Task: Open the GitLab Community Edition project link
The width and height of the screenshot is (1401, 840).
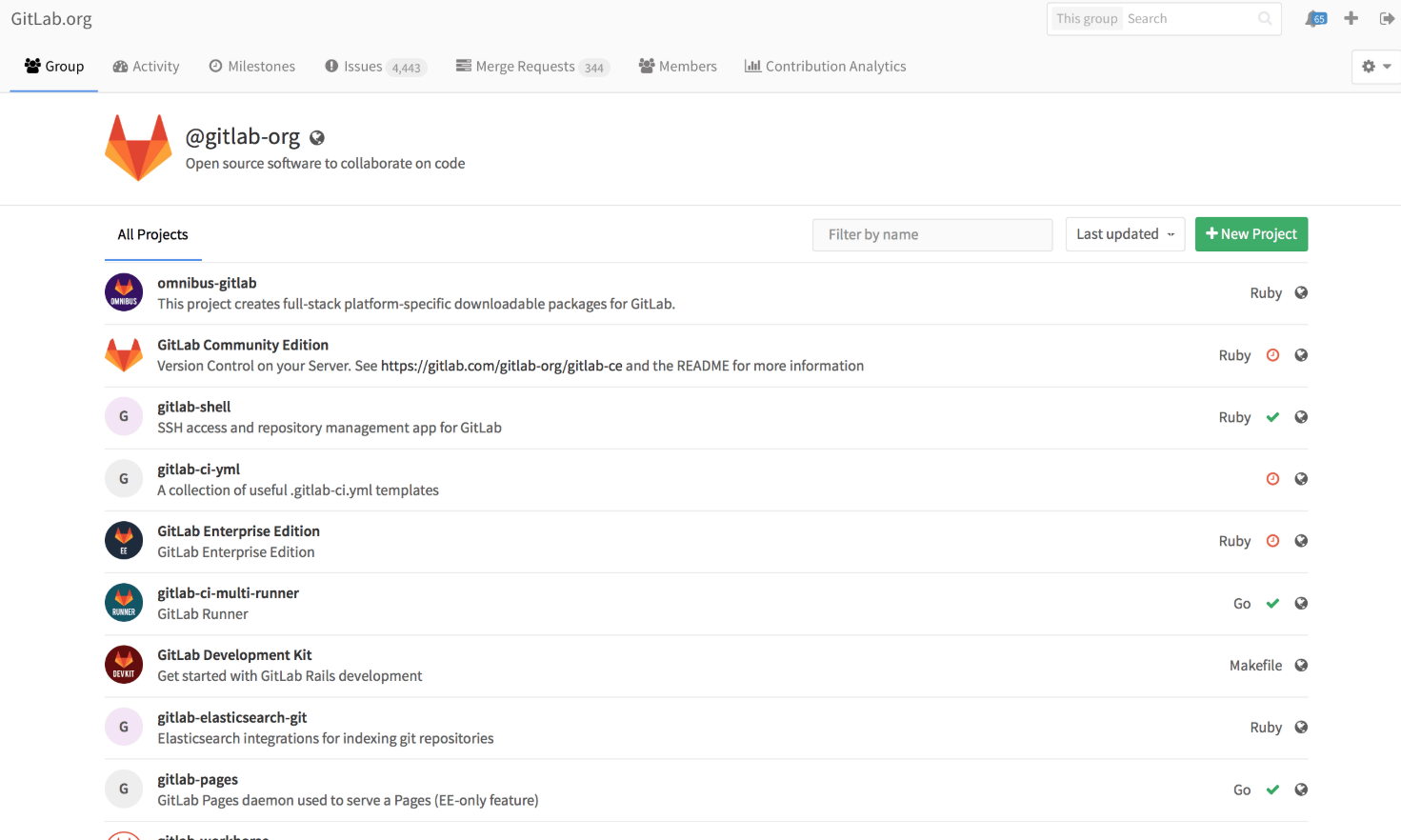Action: click(243, 345)
